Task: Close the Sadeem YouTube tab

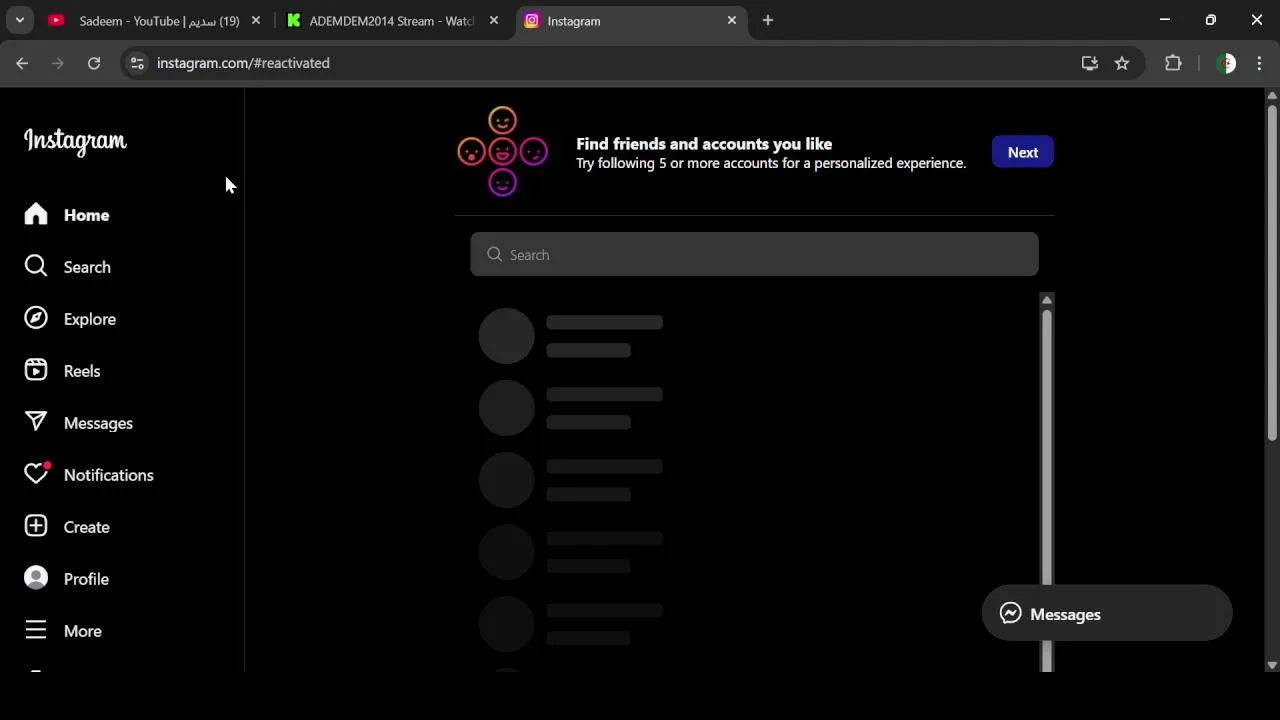Action: click(x=256, y=20)
